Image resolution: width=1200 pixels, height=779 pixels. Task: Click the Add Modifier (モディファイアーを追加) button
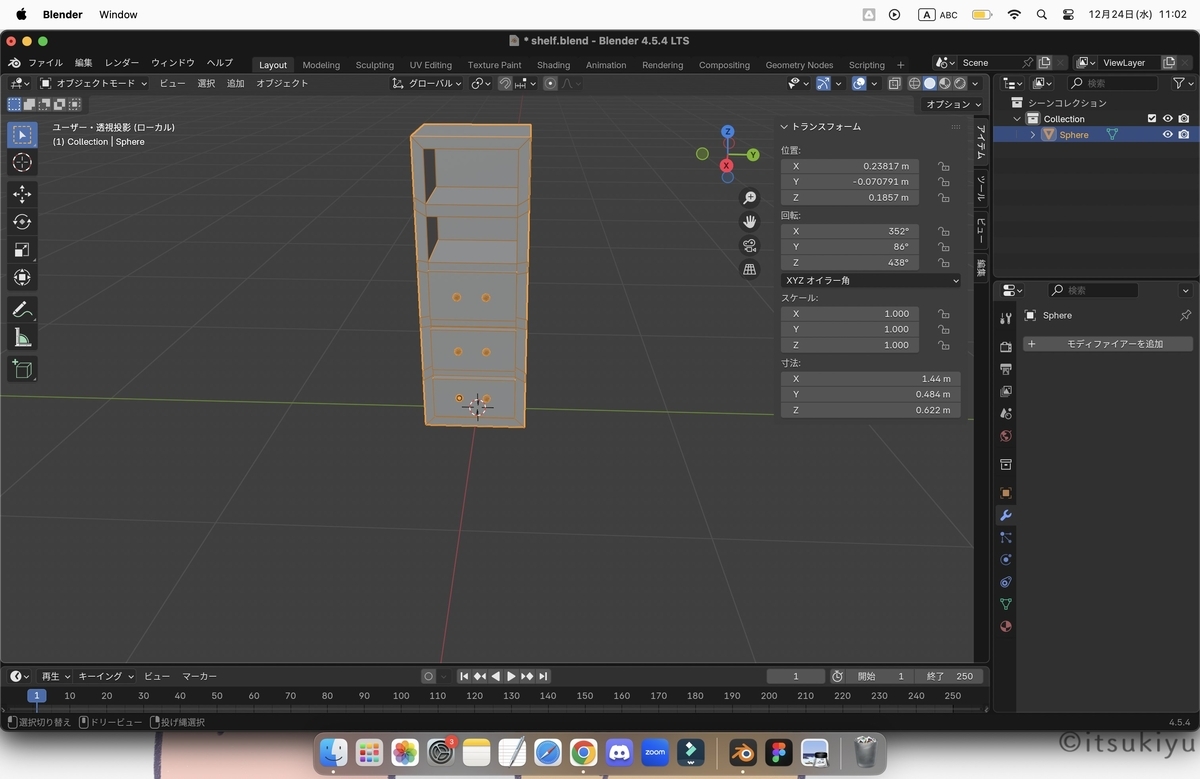point(1107,344)
